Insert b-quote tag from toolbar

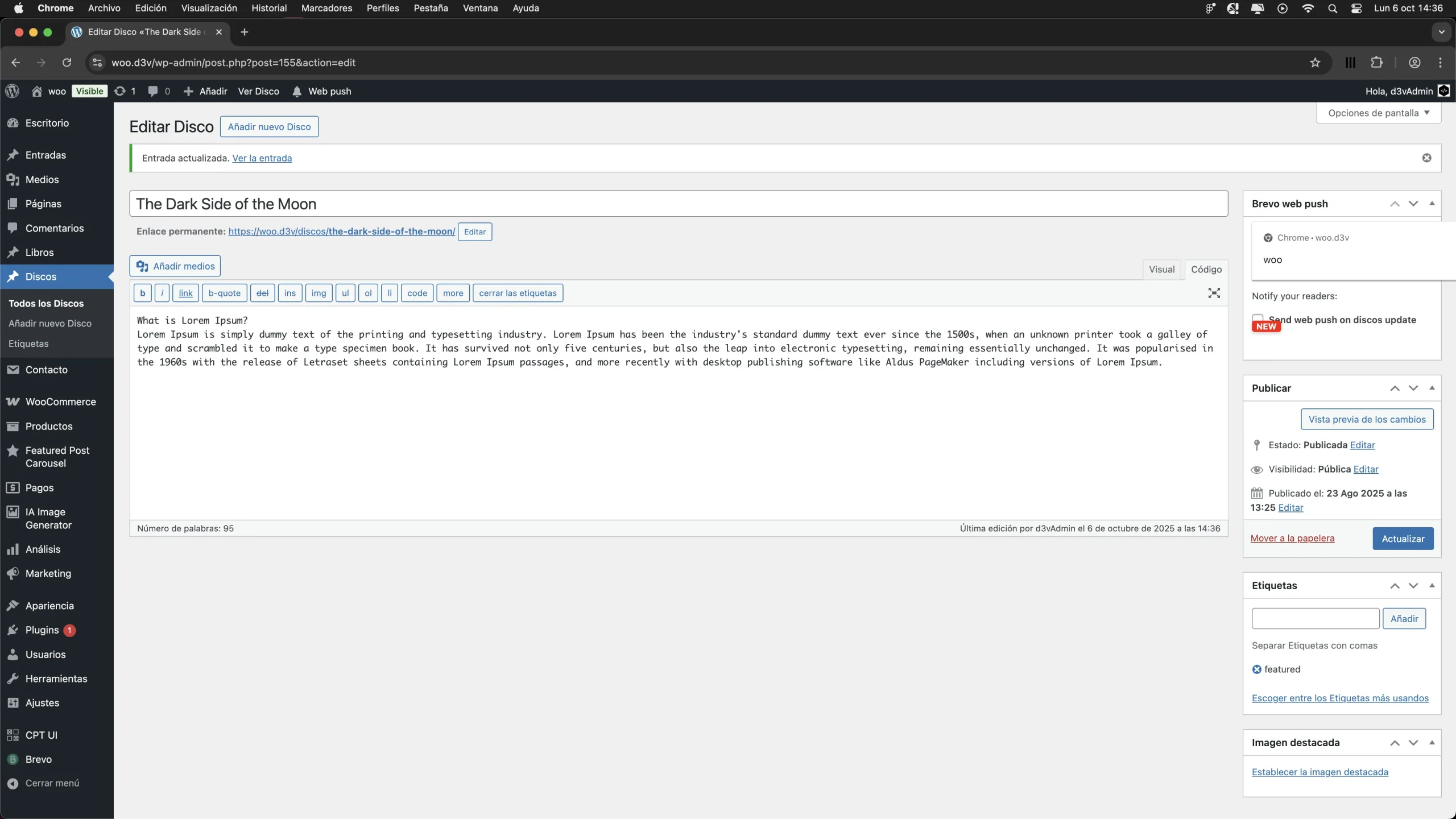[224, 293]
